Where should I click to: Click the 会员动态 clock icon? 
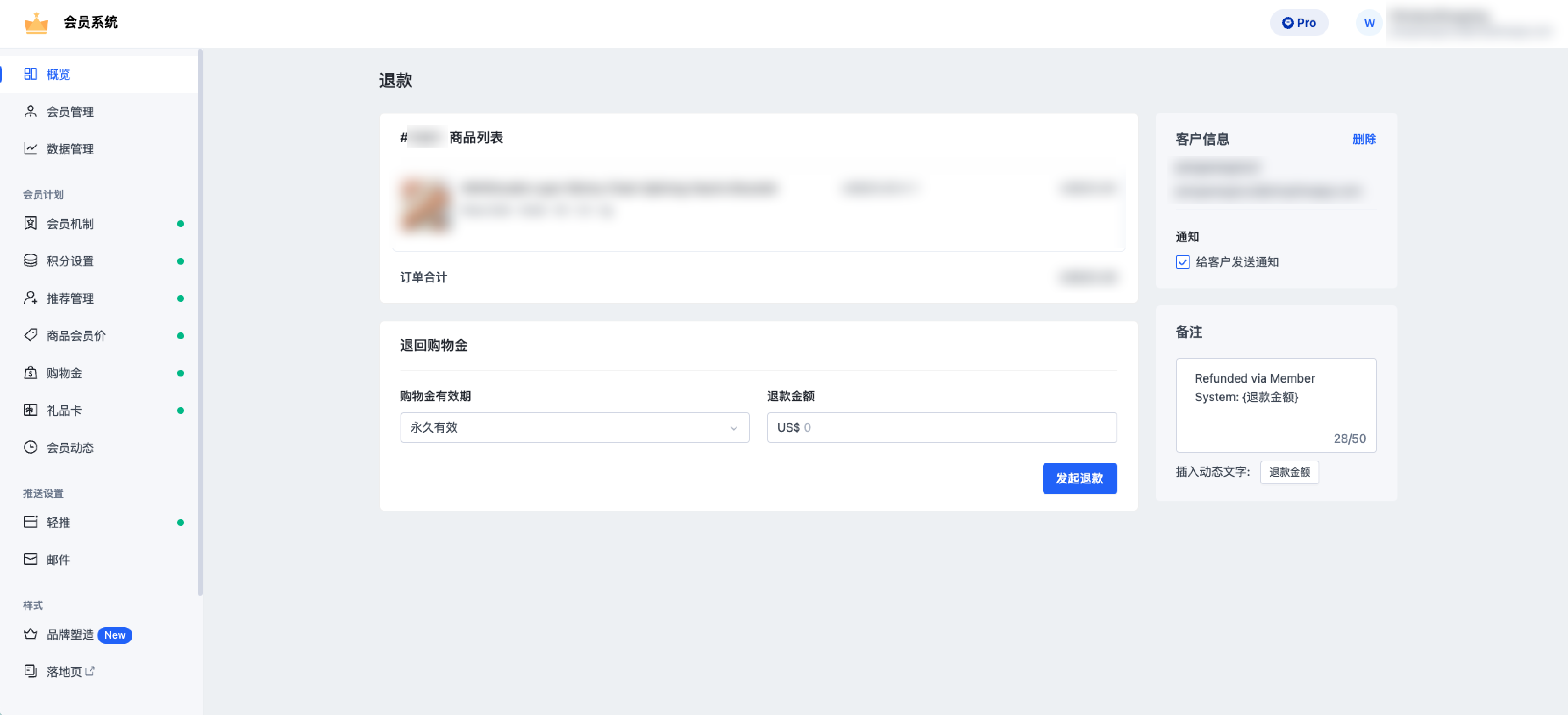[30, 447]
